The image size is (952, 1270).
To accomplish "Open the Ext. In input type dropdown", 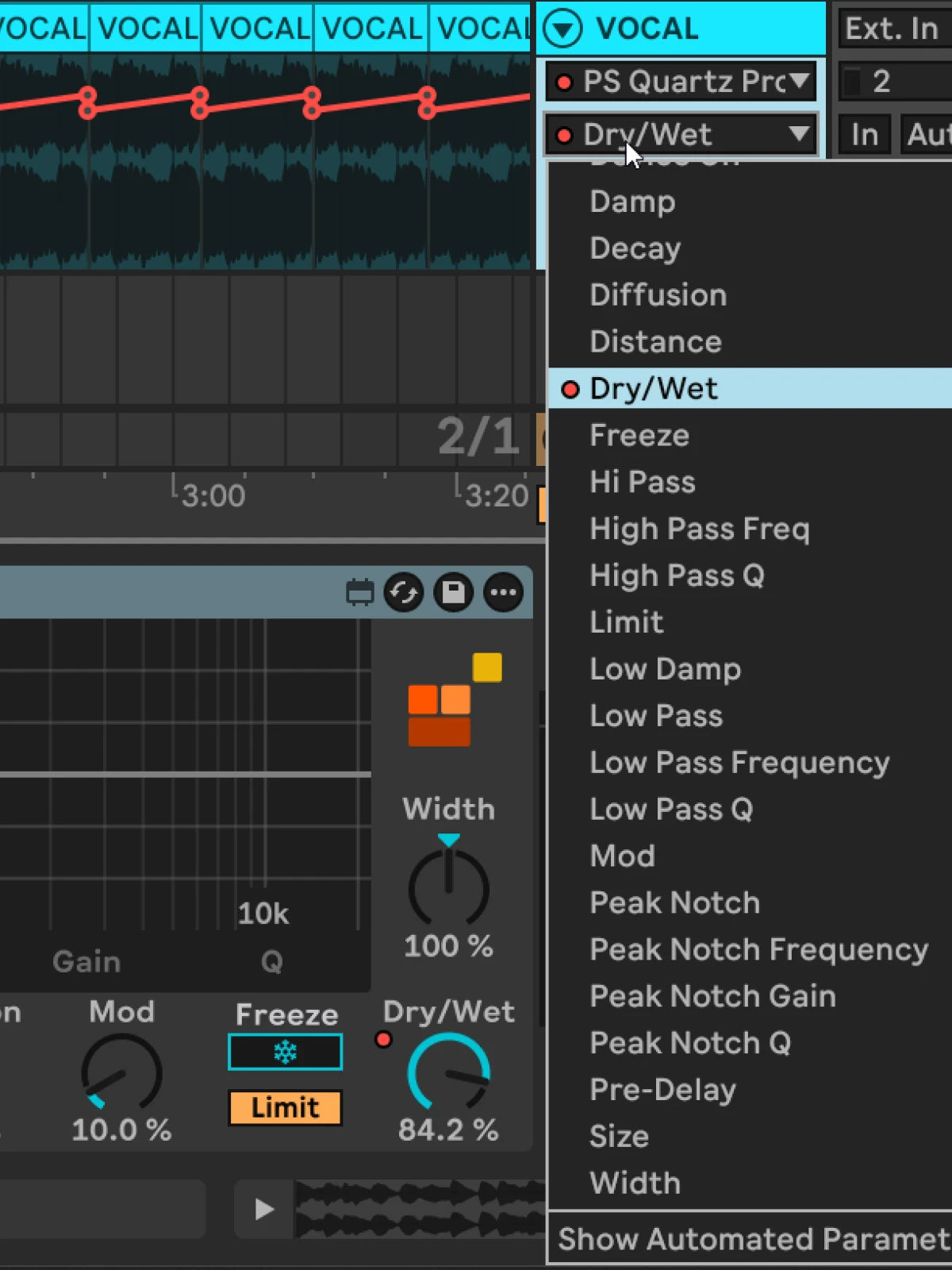I will (892, 29).
